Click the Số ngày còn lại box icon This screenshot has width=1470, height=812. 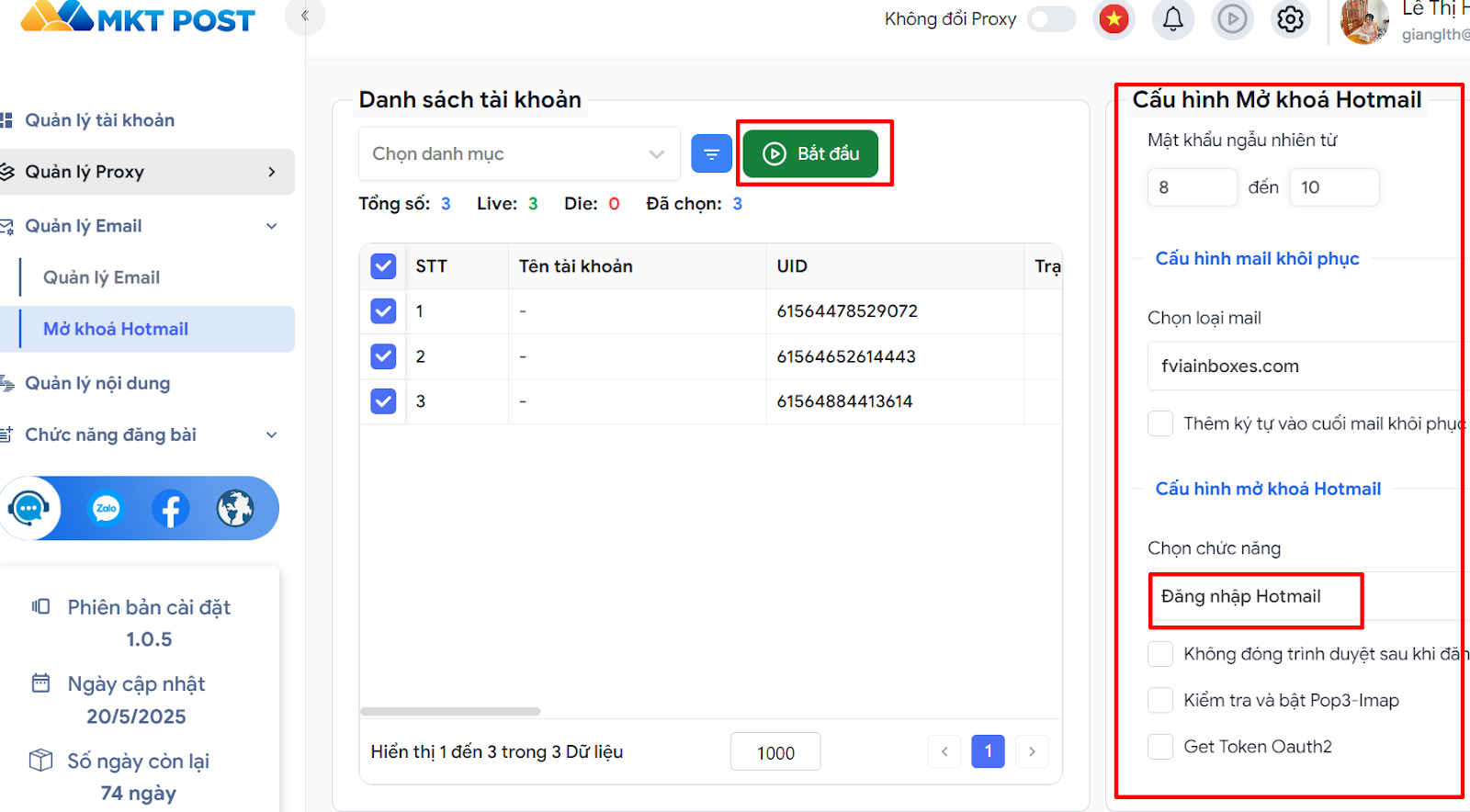coord(40,760)
